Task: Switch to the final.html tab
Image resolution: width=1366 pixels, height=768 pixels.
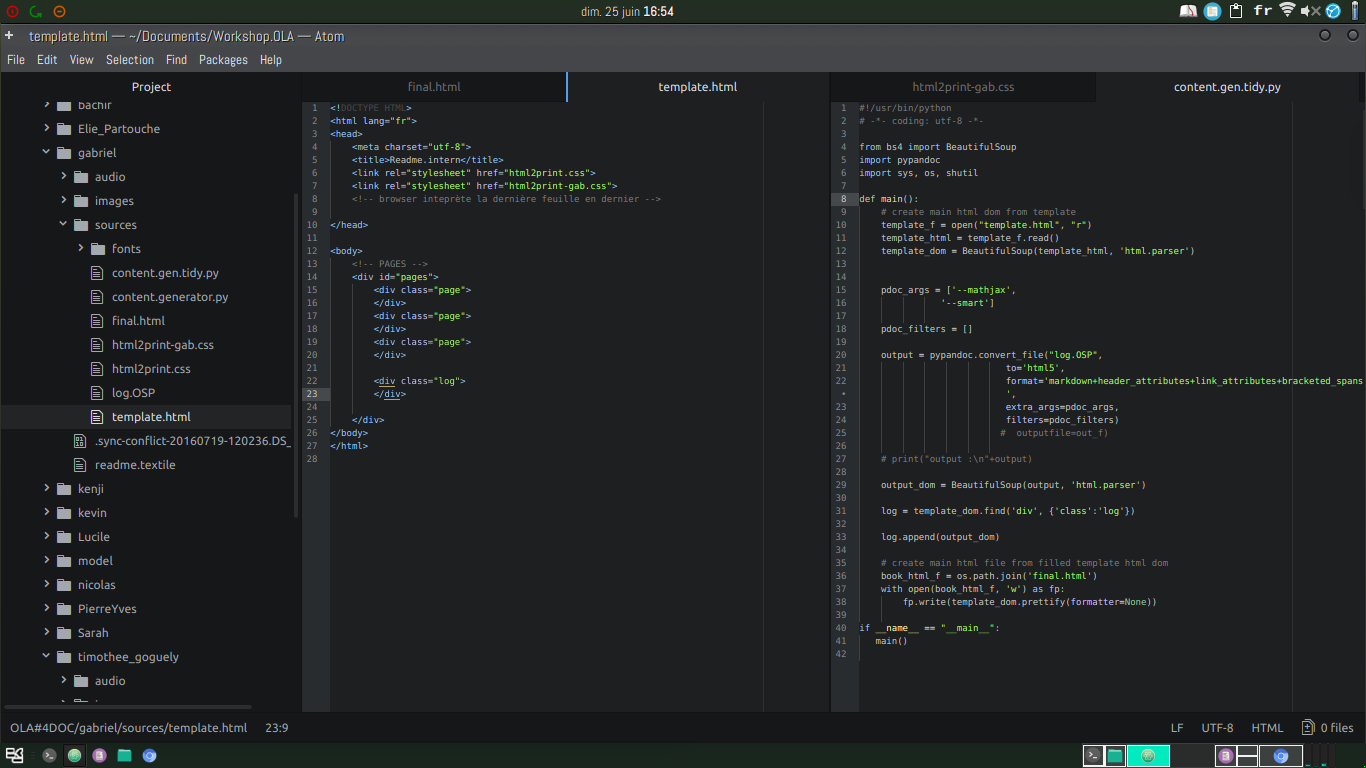Action: (x=434, y=87)
